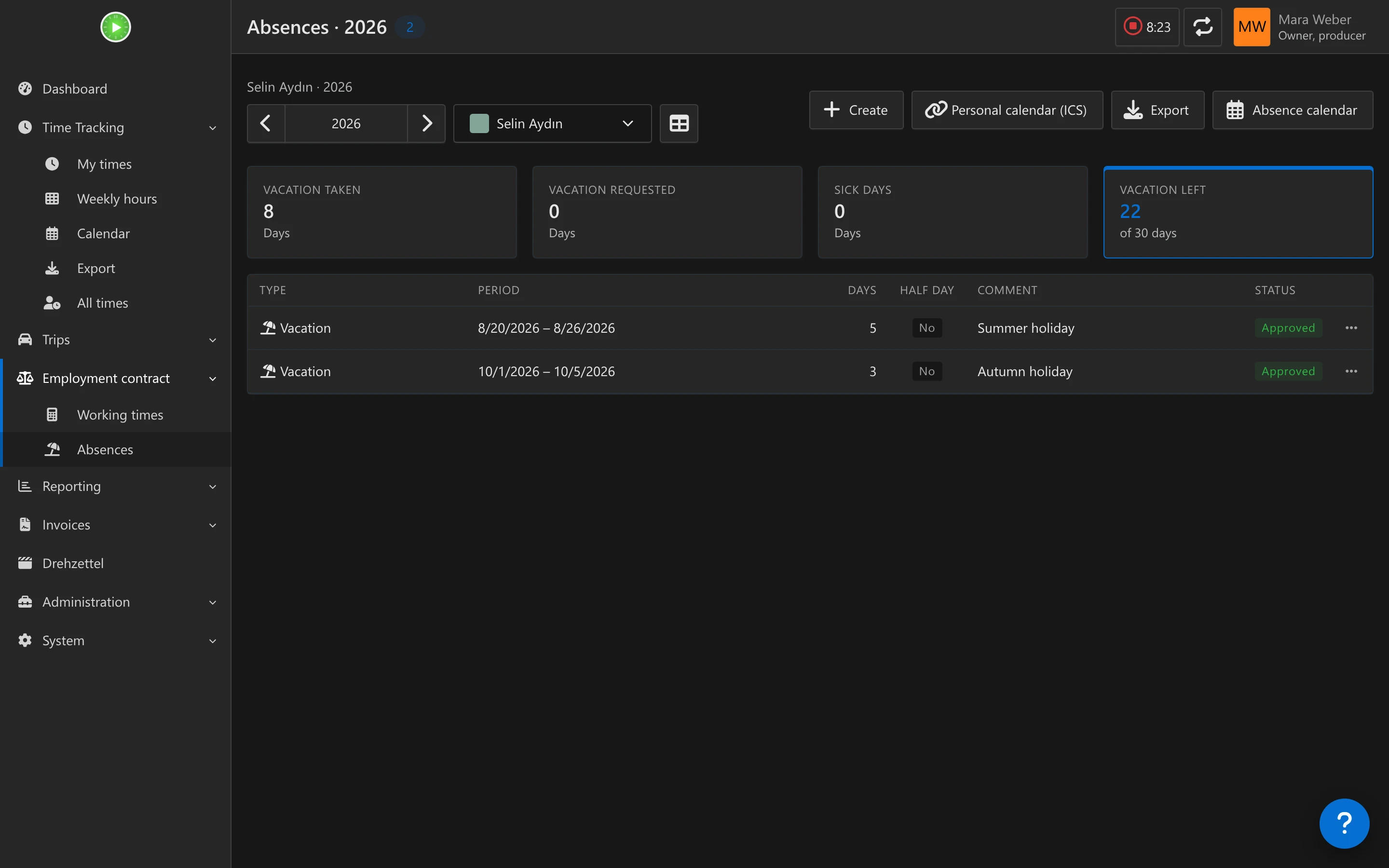Collapse the Time Tracking section chevron
Viewport: 1389px width, 868px height.
tap(212, 127)
